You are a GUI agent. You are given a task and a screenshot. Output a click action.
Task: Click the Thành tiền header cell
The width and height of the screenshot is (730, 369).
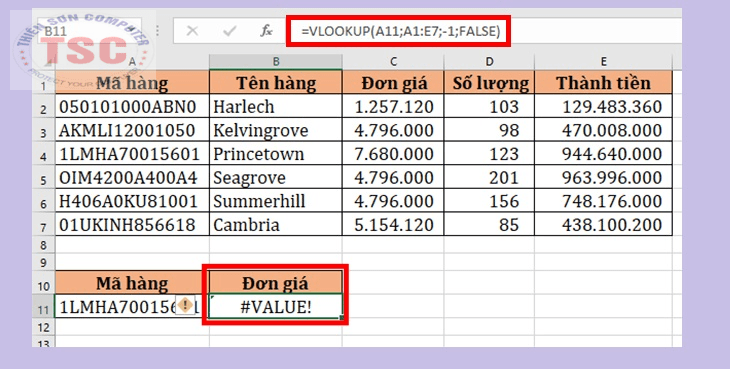[x=603, y=82]
